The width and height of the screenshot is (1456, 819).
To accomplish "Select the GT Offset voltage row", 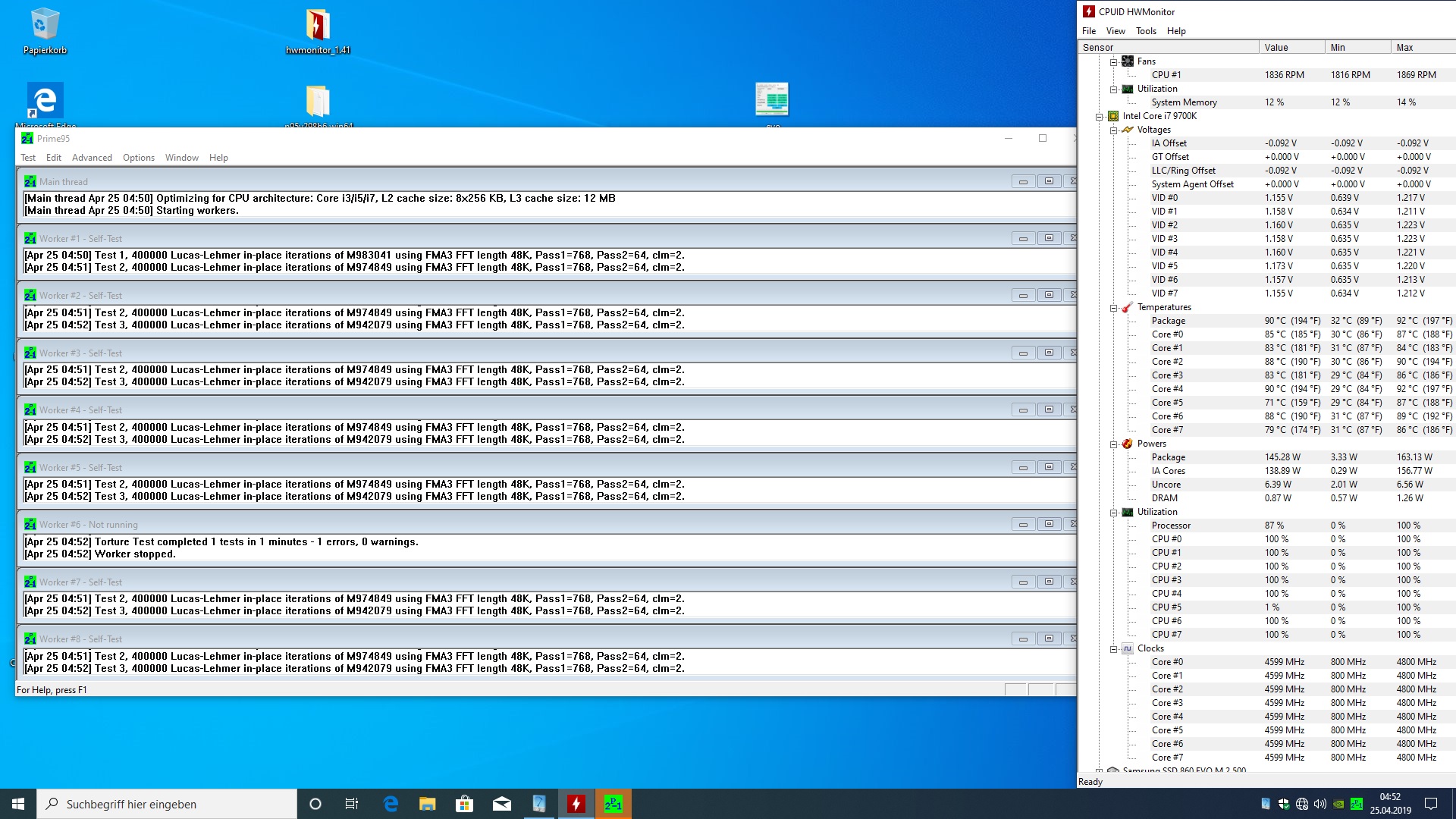I will coord(1266,157).
